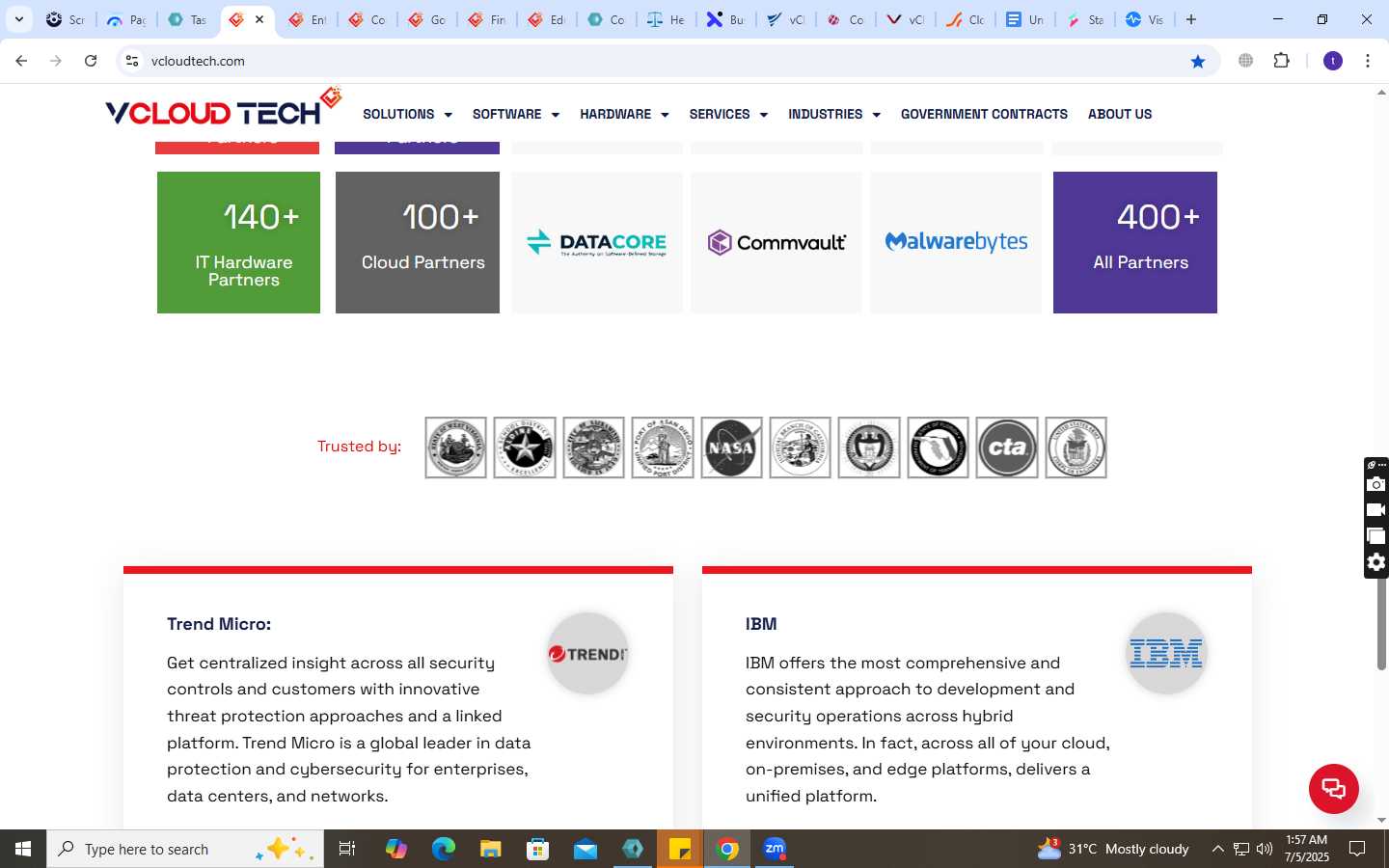Open the Chrome three-dot menu
This screenshot has height=868, width=1389.
(1368, 61)
